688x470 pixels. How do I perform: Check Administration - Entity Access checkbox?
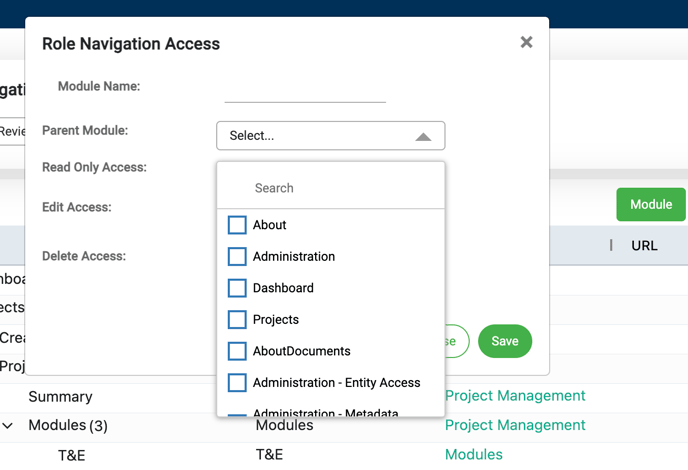[237, 383]
